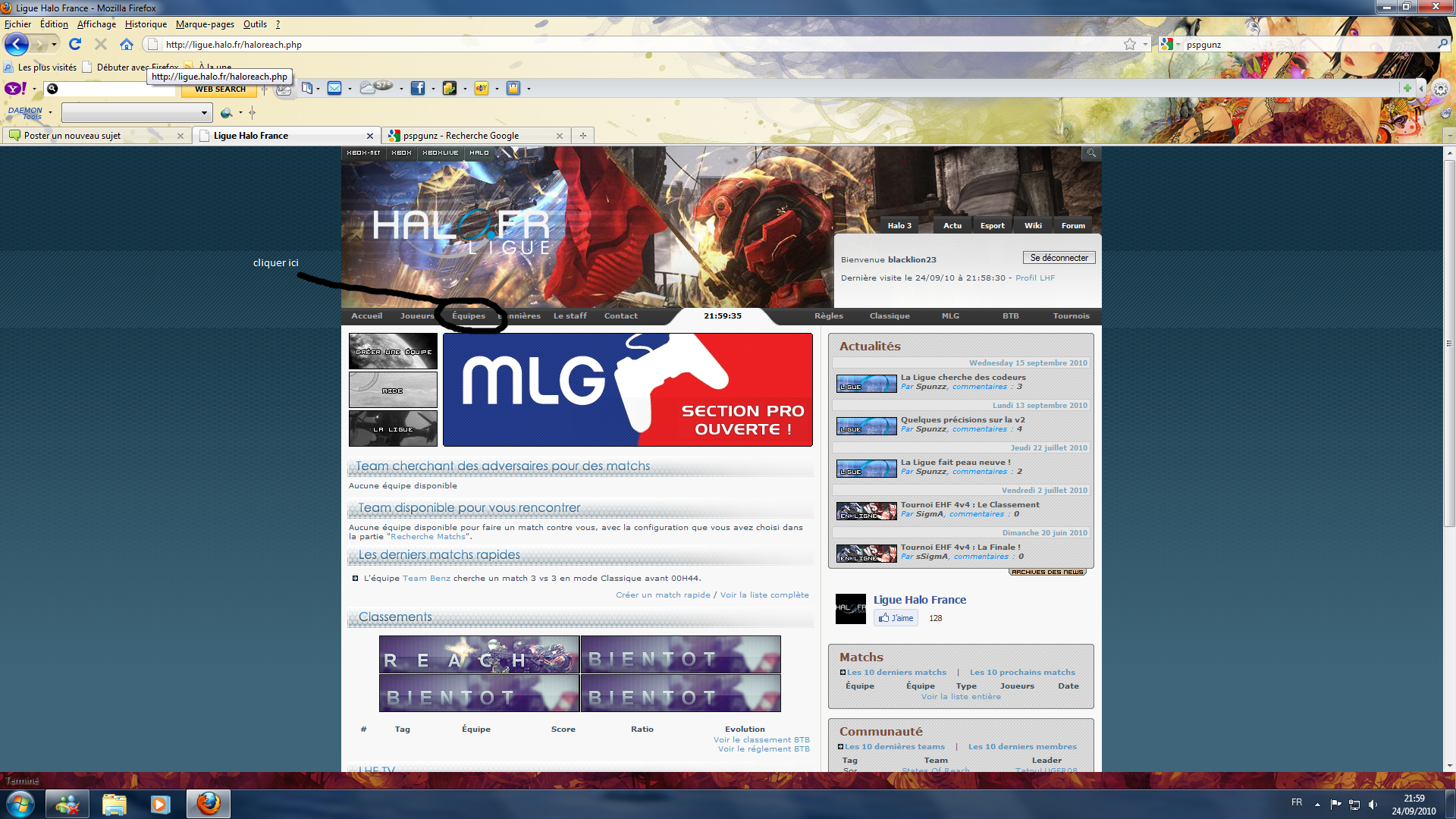
Task: Open the shopping bag toolbar icon
Action: [513, 89]
